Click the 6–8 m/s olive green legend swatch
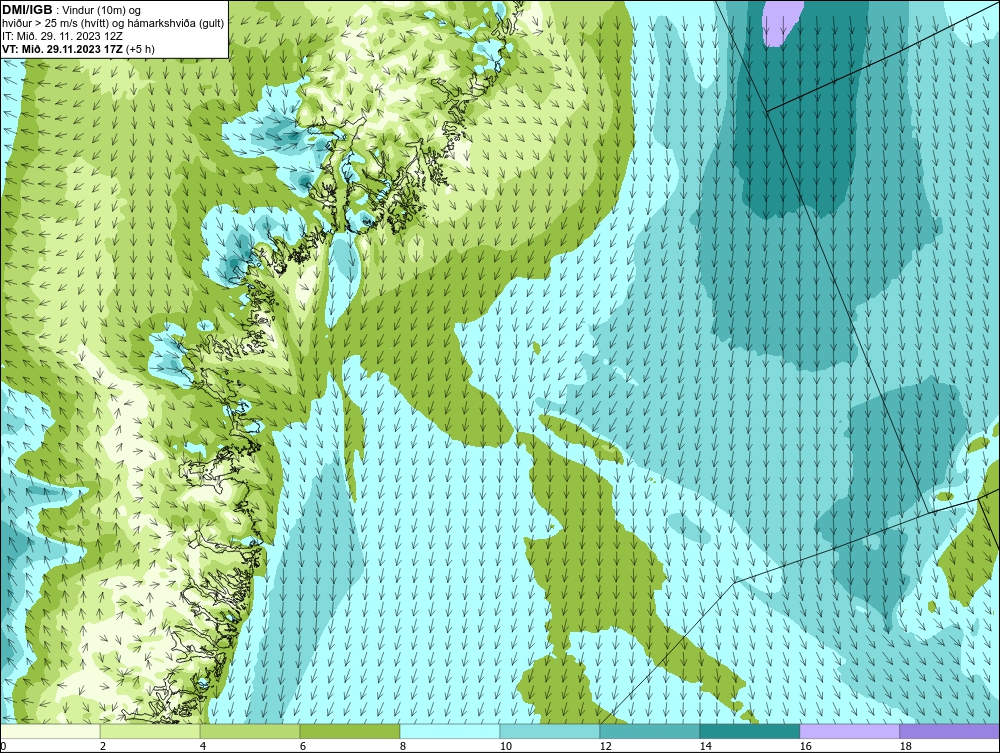The height and width of the screenshot is (753, 1000). click(350, 732)
